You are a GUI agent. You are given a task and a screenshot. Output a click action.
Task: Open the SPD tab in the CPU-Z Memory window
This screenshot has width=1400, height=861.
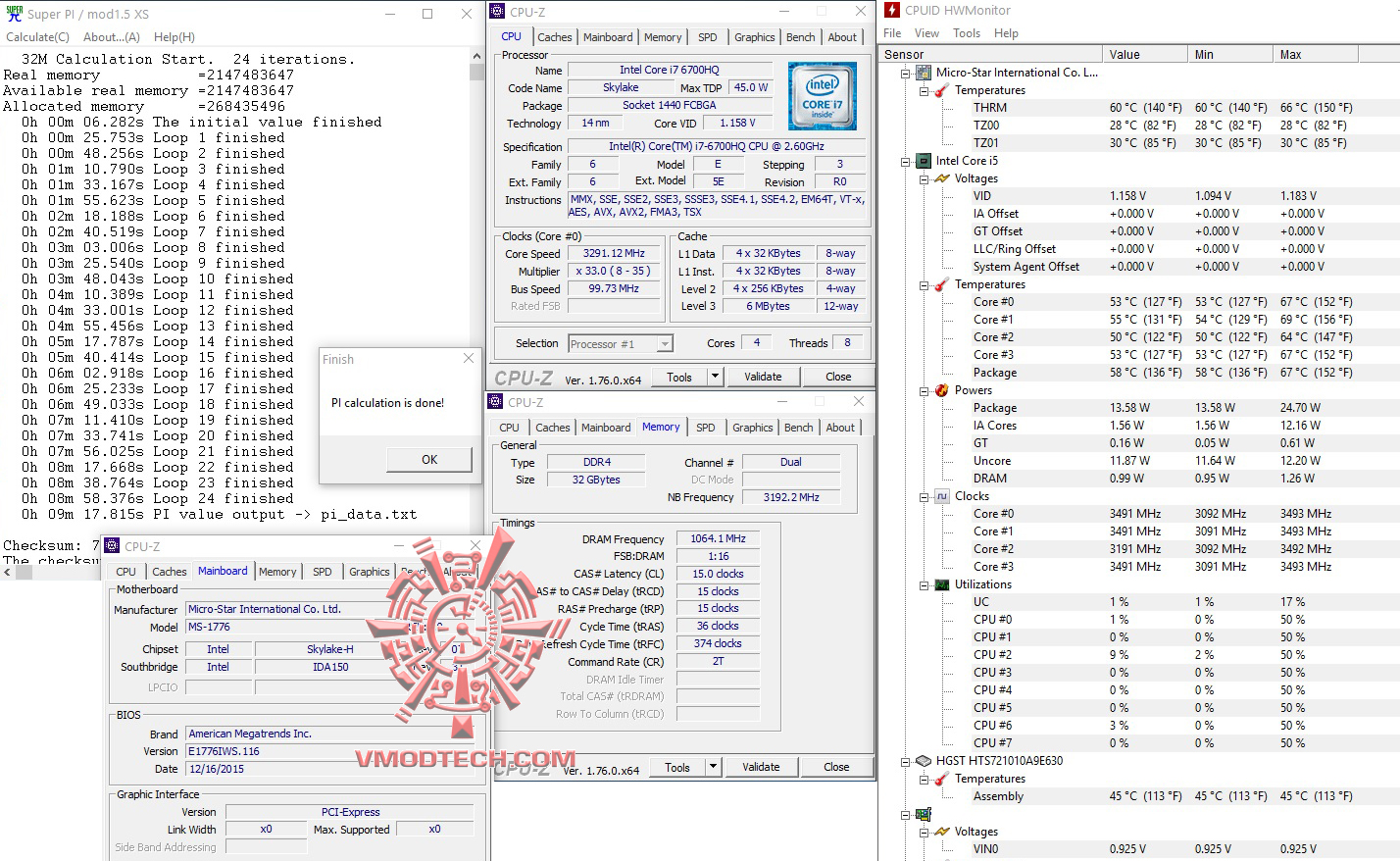click(705, 428)
